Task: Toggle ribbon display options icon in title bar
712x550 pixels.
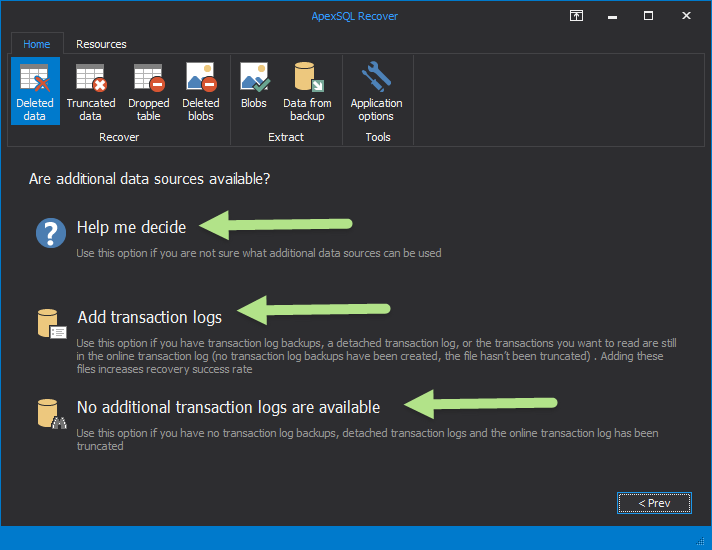Action: (x=576, y=16)
